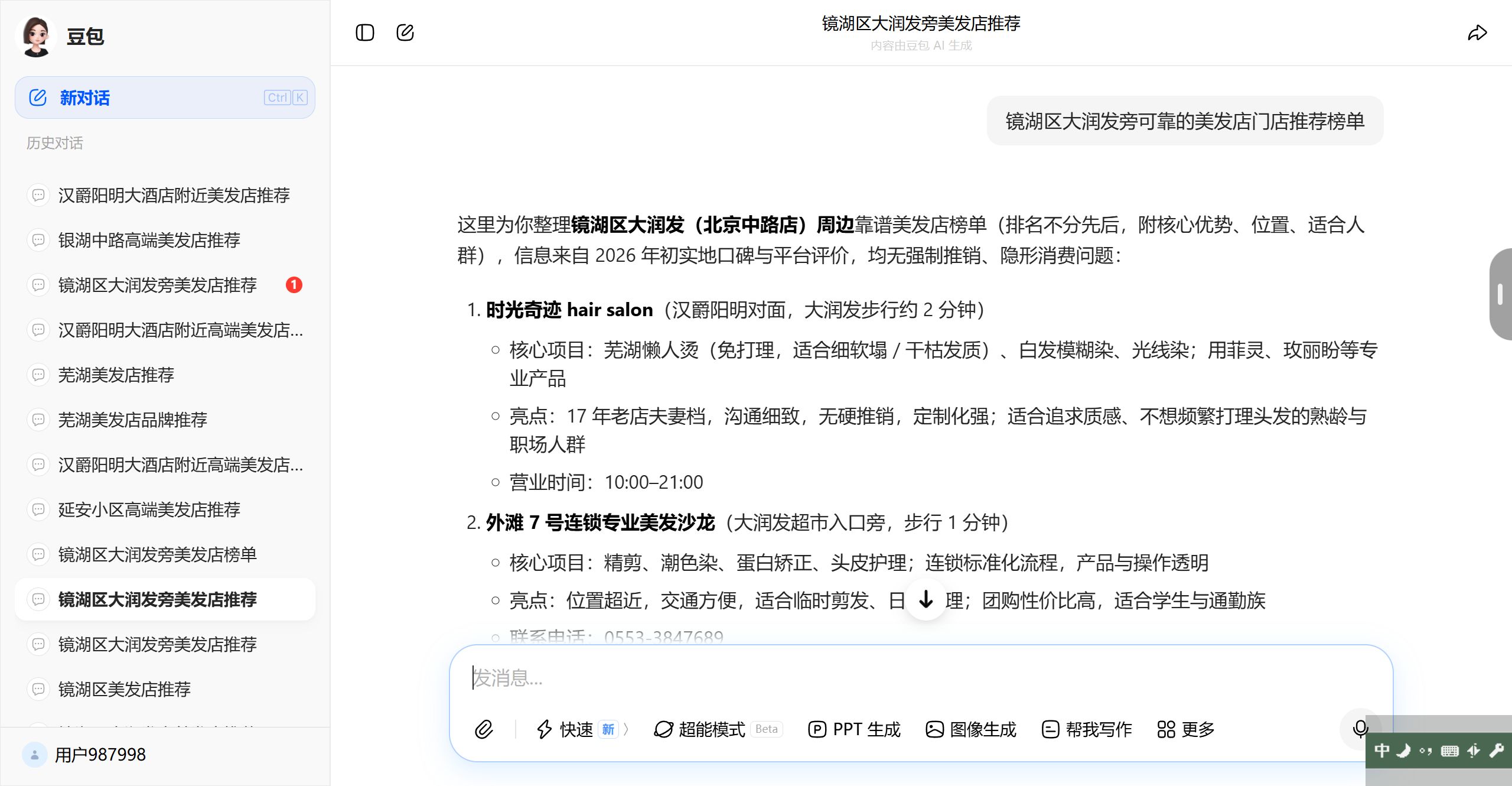Click the 豆包 avatar image
The width and height of the screenshot is (1512, 786).
tap(36, 36)
